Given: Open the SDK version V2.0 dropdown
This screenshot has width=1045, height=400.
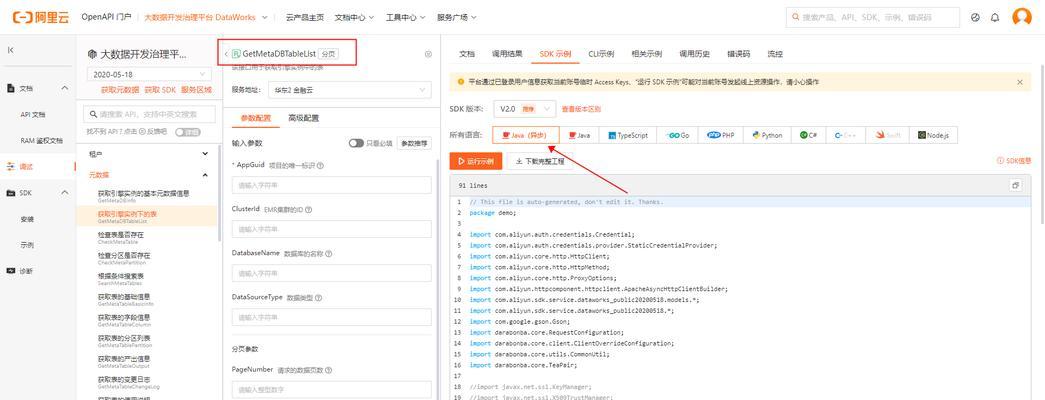Looking at the screenshot, I should point(524,109).
